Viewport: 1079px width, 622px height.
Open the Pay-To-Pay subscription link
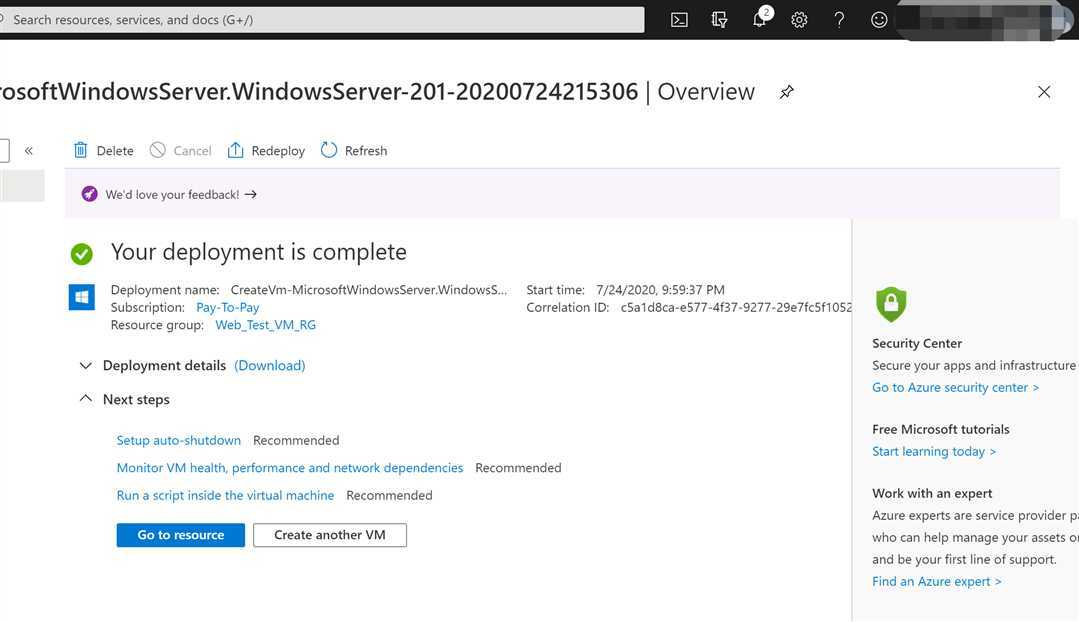tap(228, 308)
